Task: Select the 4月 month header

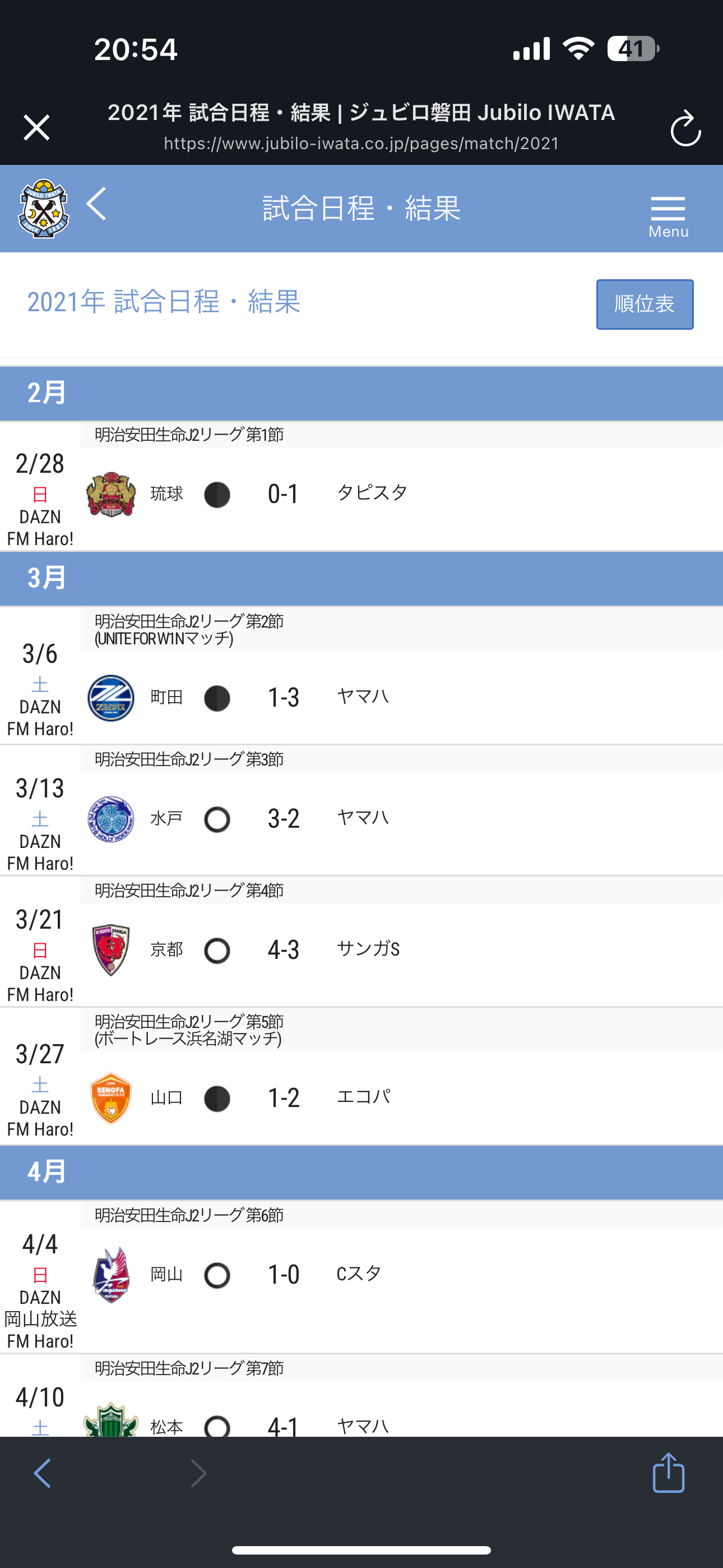Action: 361,1172
